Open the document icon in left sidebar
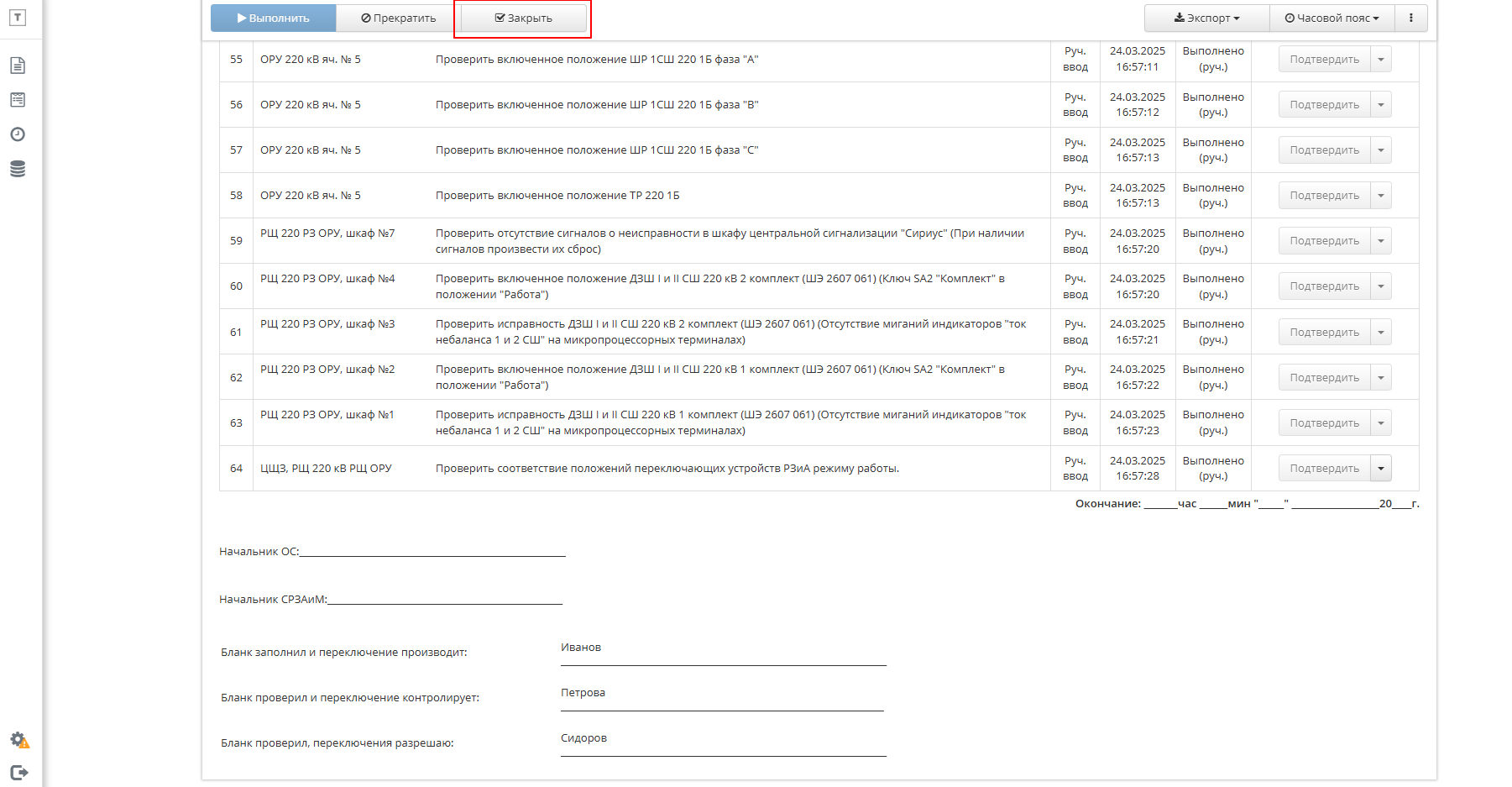The height and width of the screenshot is (787, 1512). coord(18,66)
